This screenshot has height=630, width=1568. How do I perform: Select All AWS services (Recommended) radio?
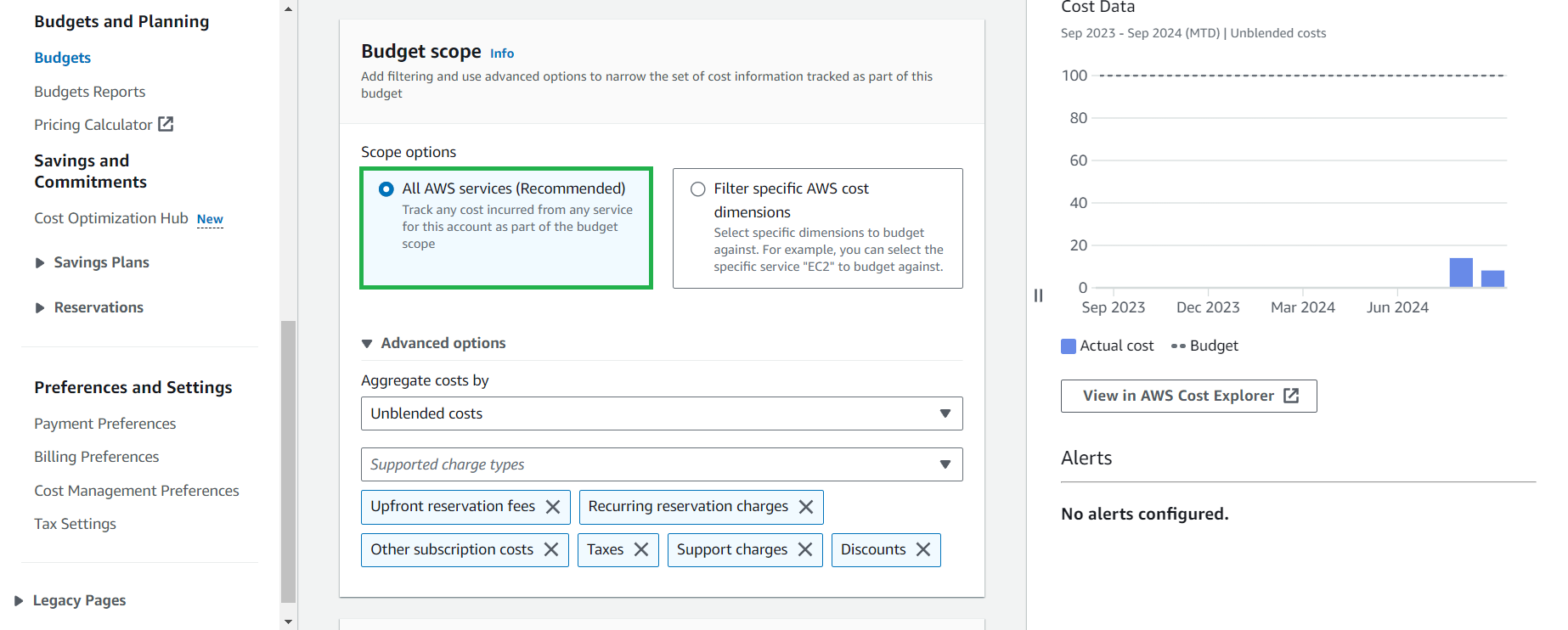click(386, 188)
